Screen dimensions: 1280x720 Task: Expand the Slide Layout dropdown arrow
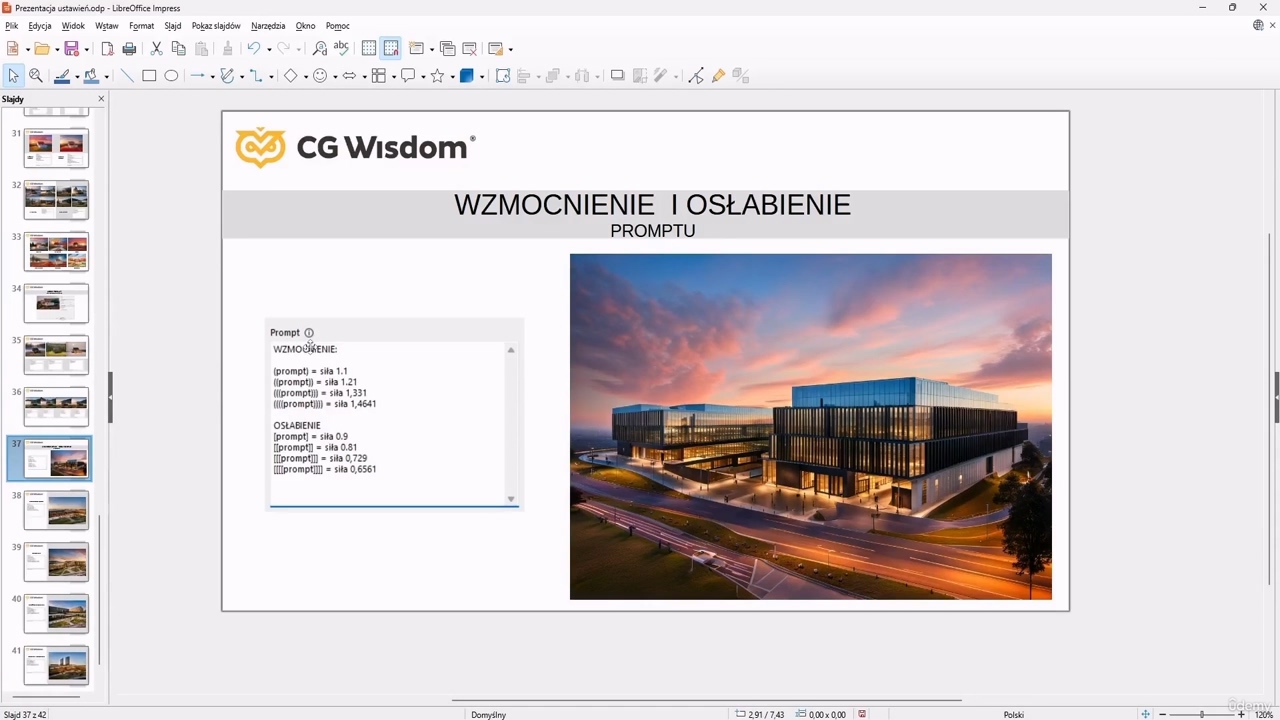point(510,49)
